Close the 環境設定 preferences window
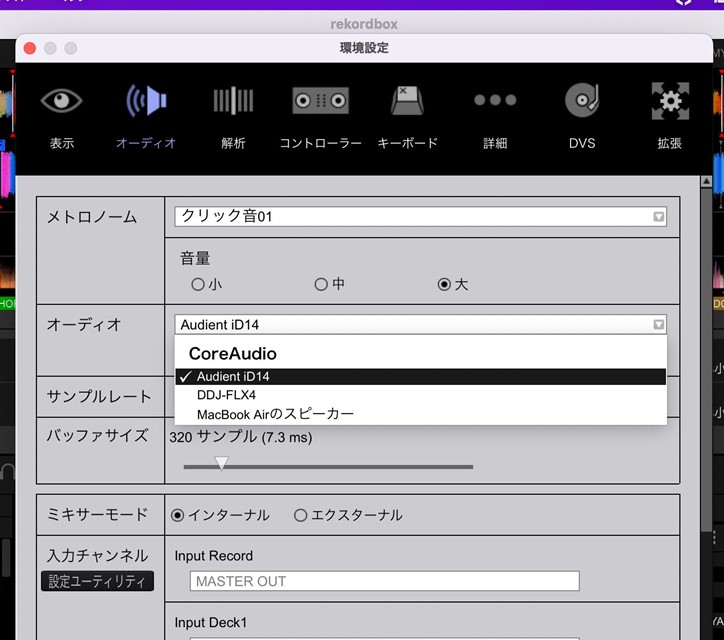Image resolution: width=724 pixels, height=640 pixels. pos(30,48)
